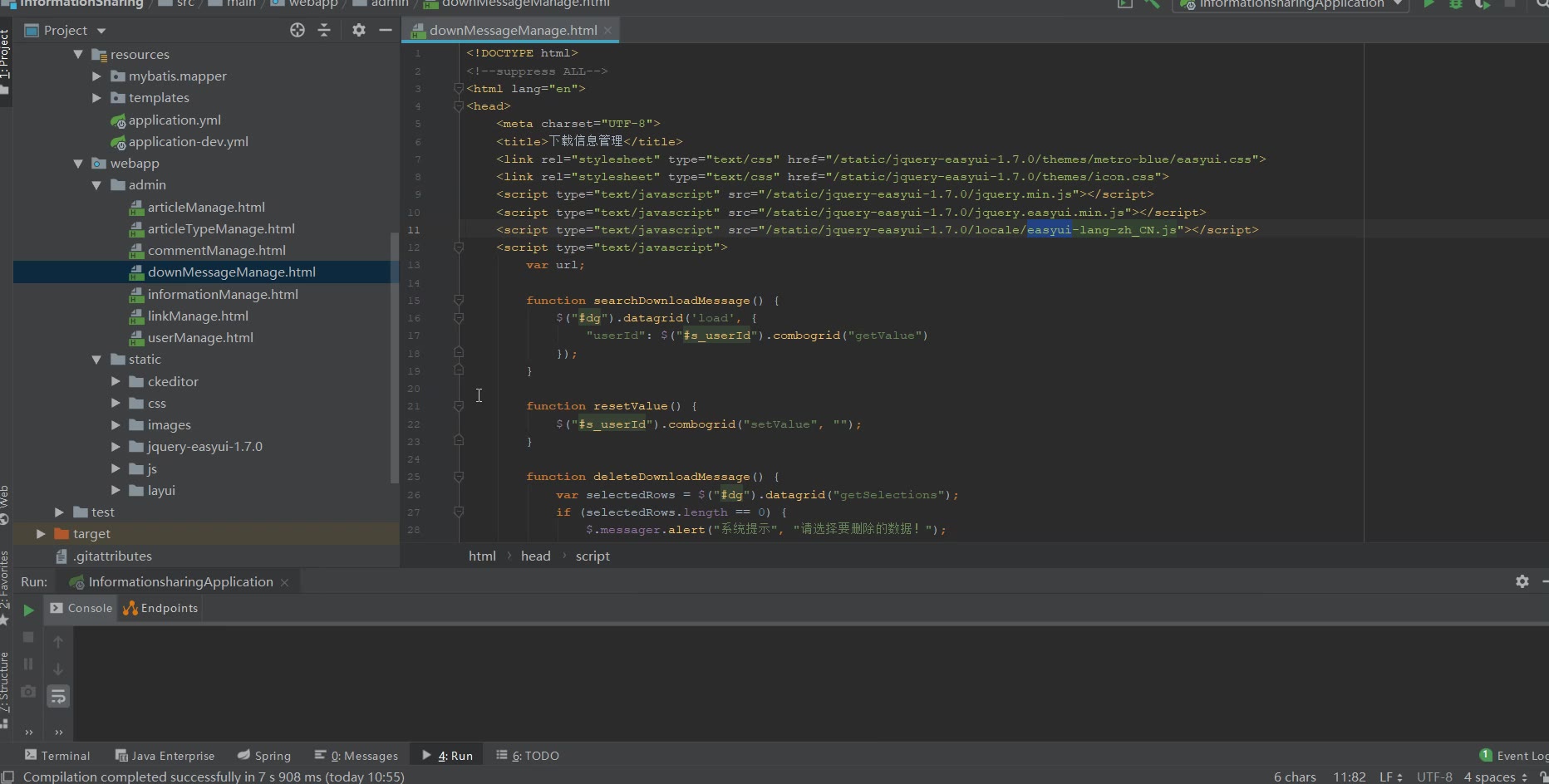Open Project panel settings gear
Image resolution: width=1549 pixels, height=784 pixels.
pos(358,30)
